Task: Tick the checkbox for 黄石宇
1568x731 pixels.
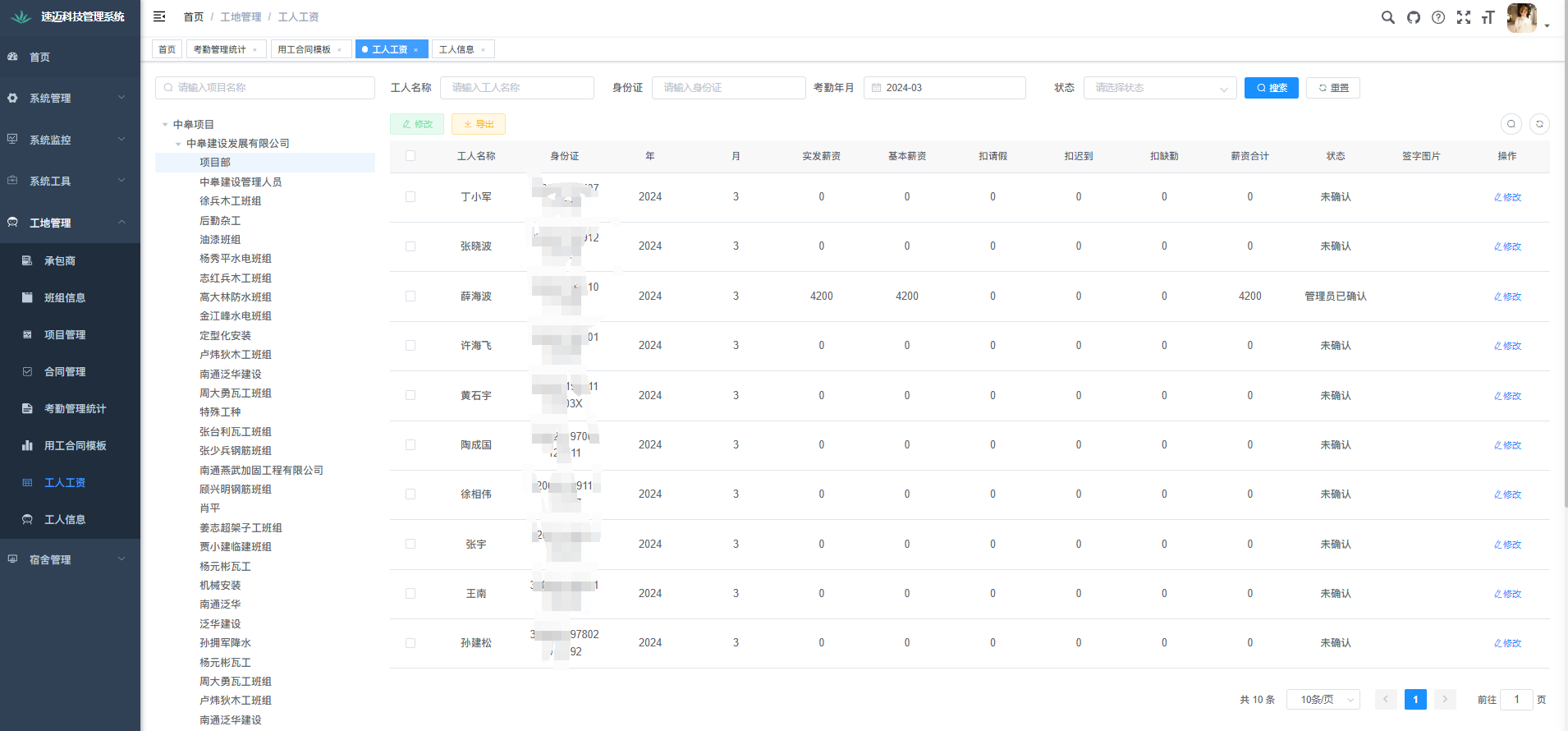Action: [x=410, y=395]
